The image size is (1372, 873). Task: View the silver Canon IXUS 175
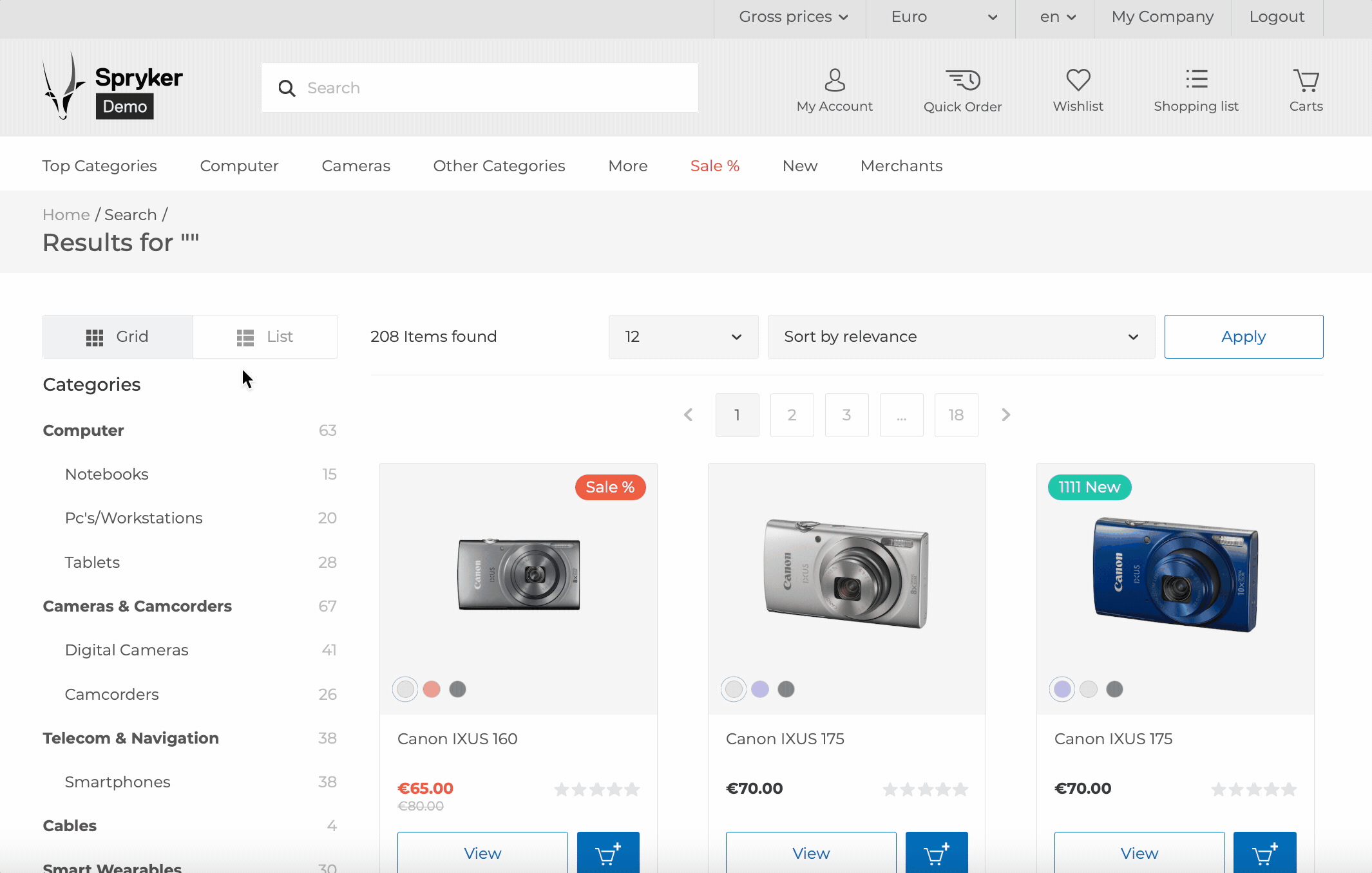point(811,852)
